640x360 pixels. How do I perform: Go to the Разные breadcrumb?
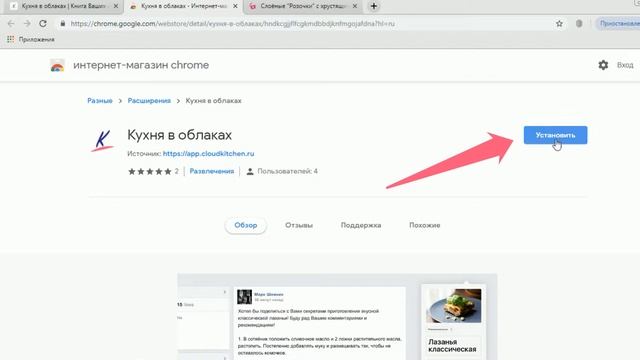pos(100,100)
